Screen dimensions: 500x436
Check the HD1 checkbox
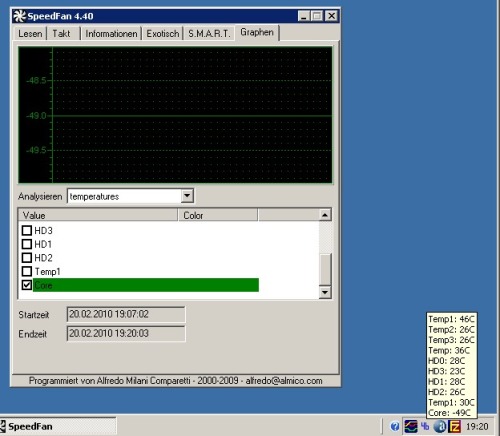click(27, 244)
